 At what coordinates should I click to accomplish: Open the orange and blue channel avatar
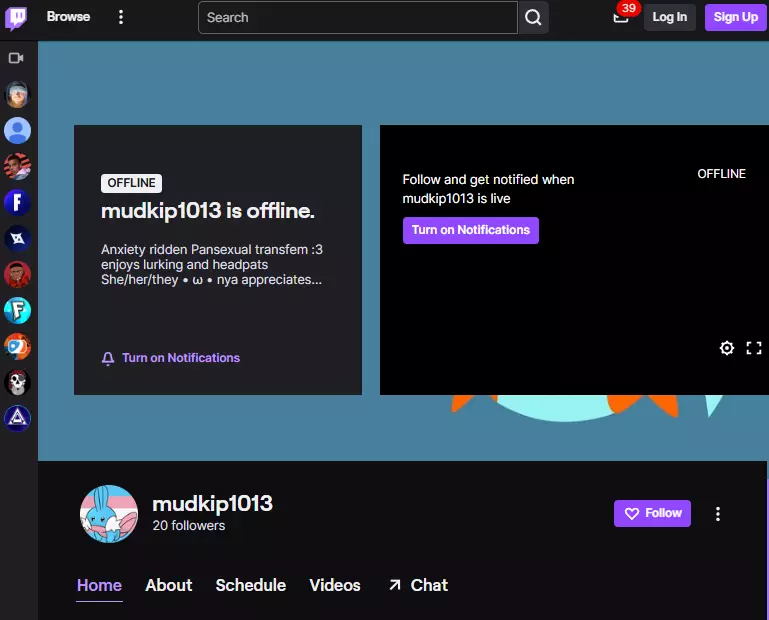(x=17, y=346)
